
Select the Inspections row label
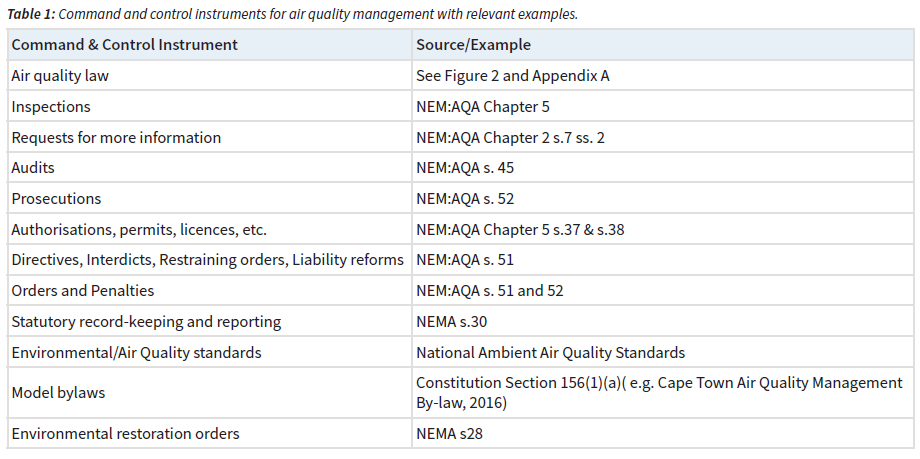coord(51,107)
